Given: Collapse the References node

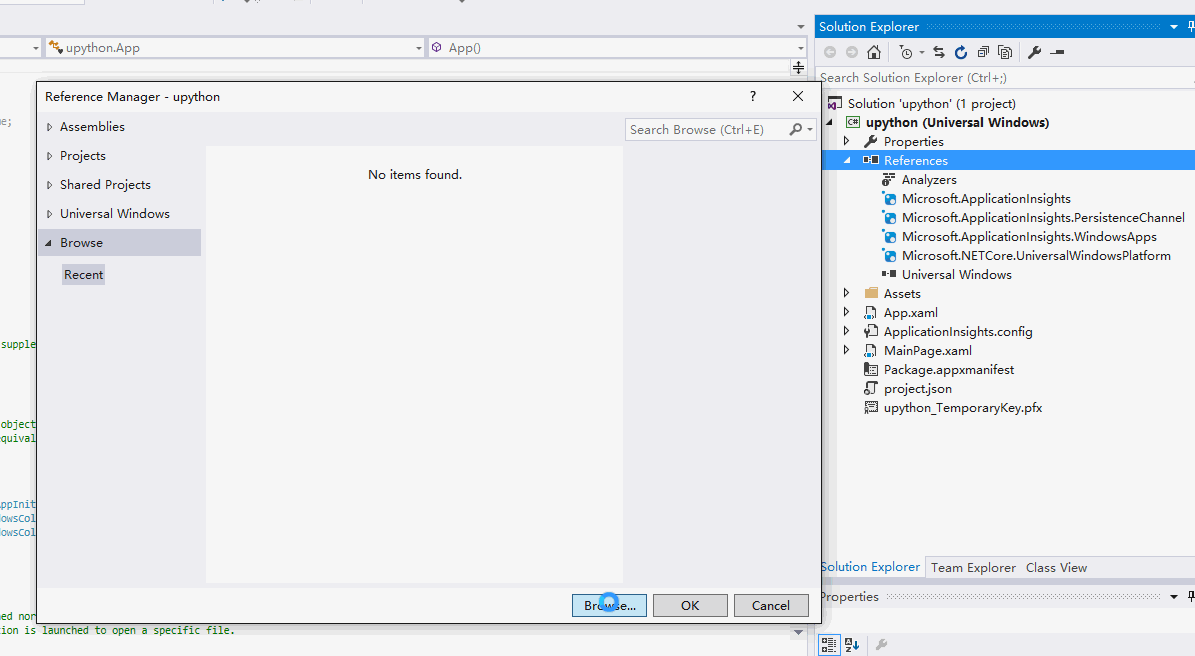Looking at the screenshot, I should tap(847, 161).
